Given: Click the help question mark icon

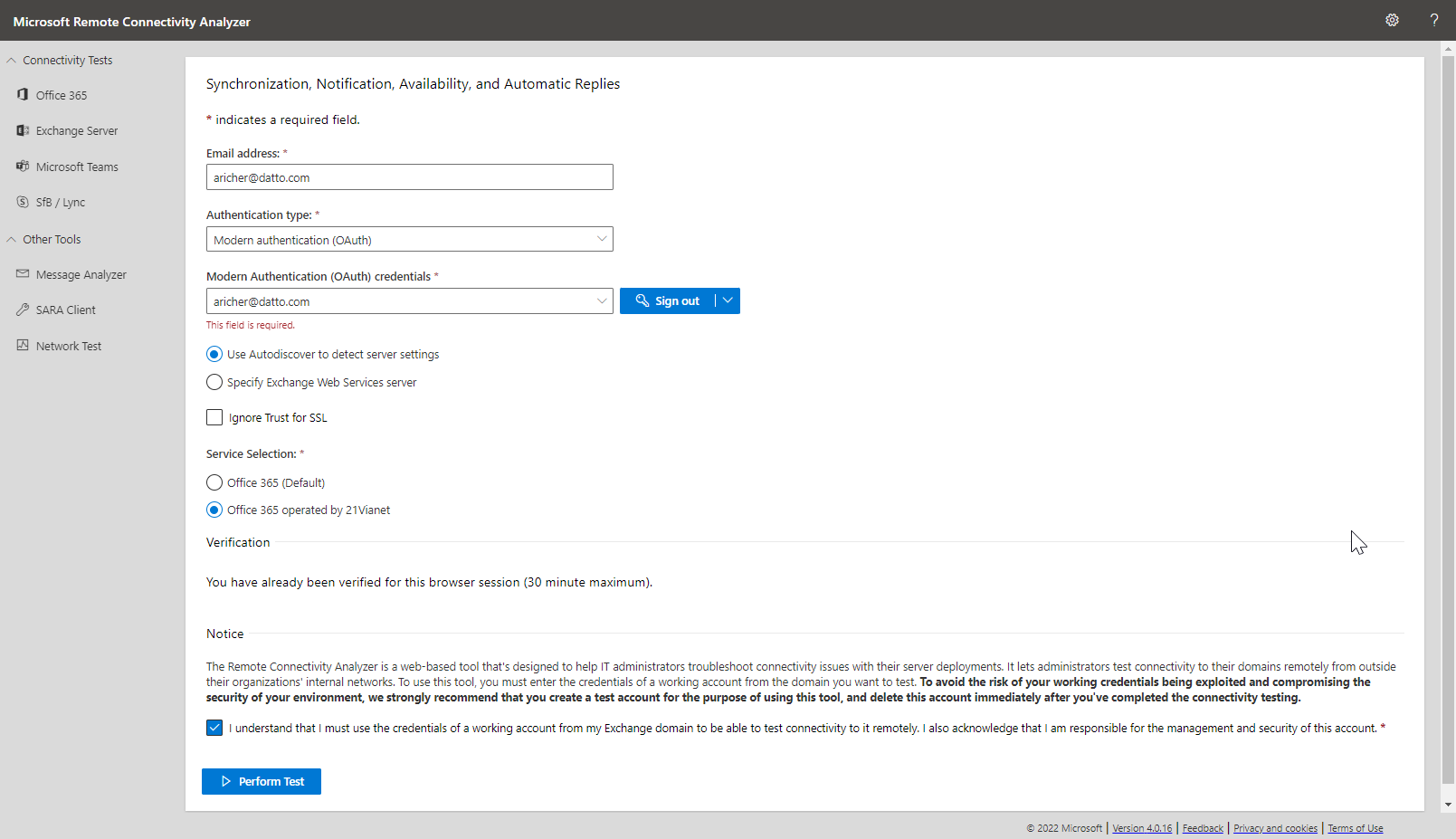Looking at the screenshot, I should point(1433,20).
